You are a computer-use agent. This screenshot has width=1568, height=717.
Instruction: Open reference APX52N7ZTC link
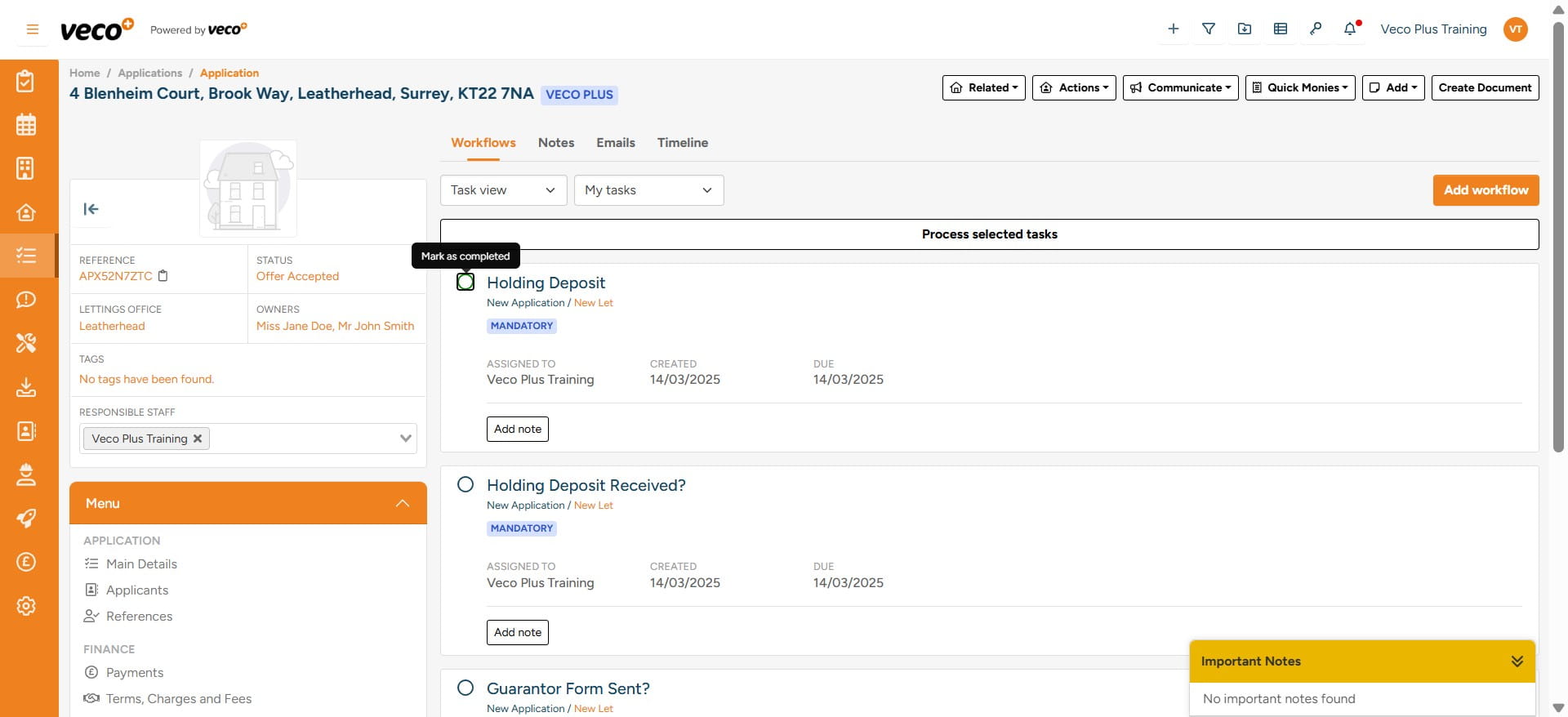[x=116, y=277]
